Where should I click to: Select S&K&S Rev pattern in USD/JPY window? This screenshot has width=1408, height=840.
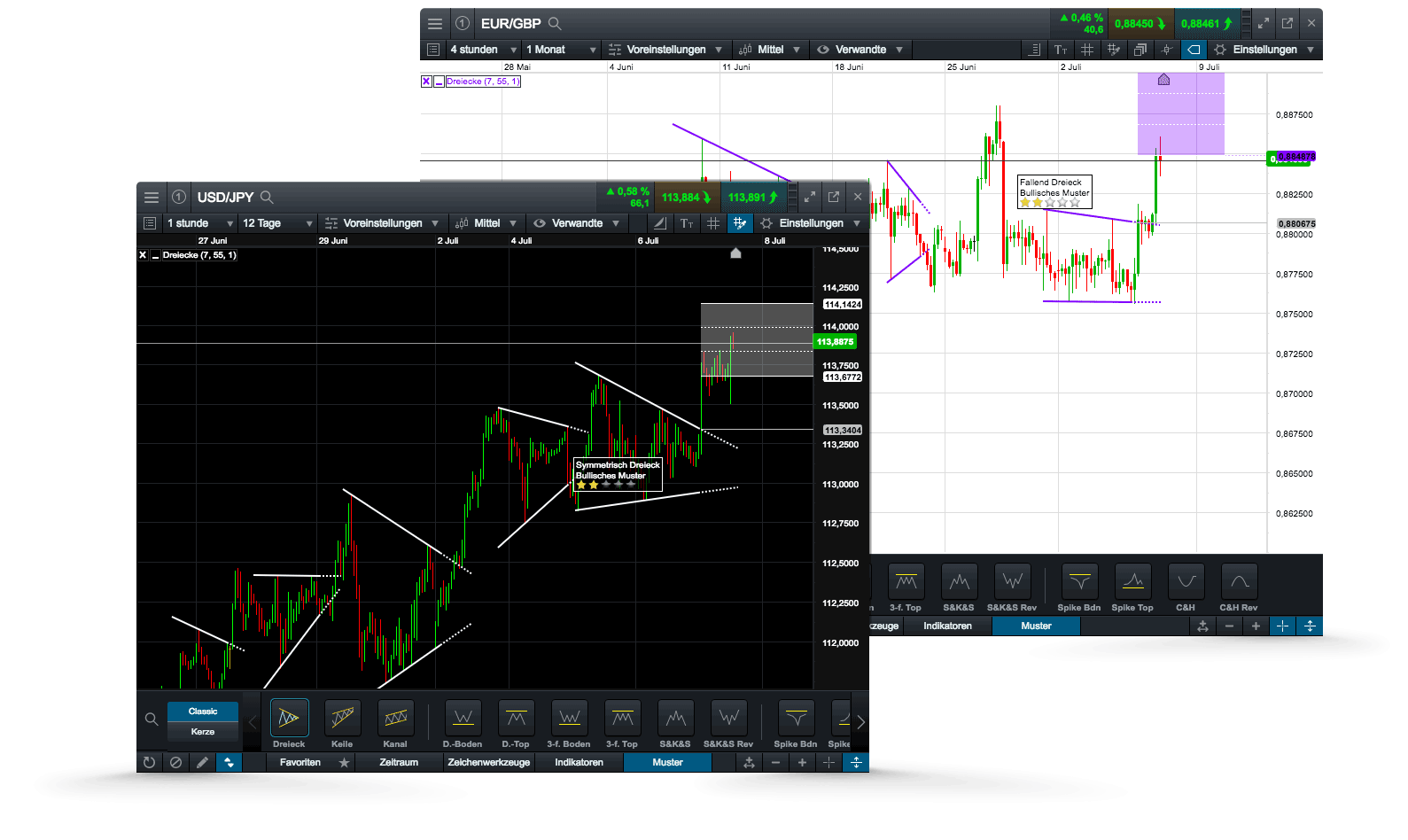point(728,718)
